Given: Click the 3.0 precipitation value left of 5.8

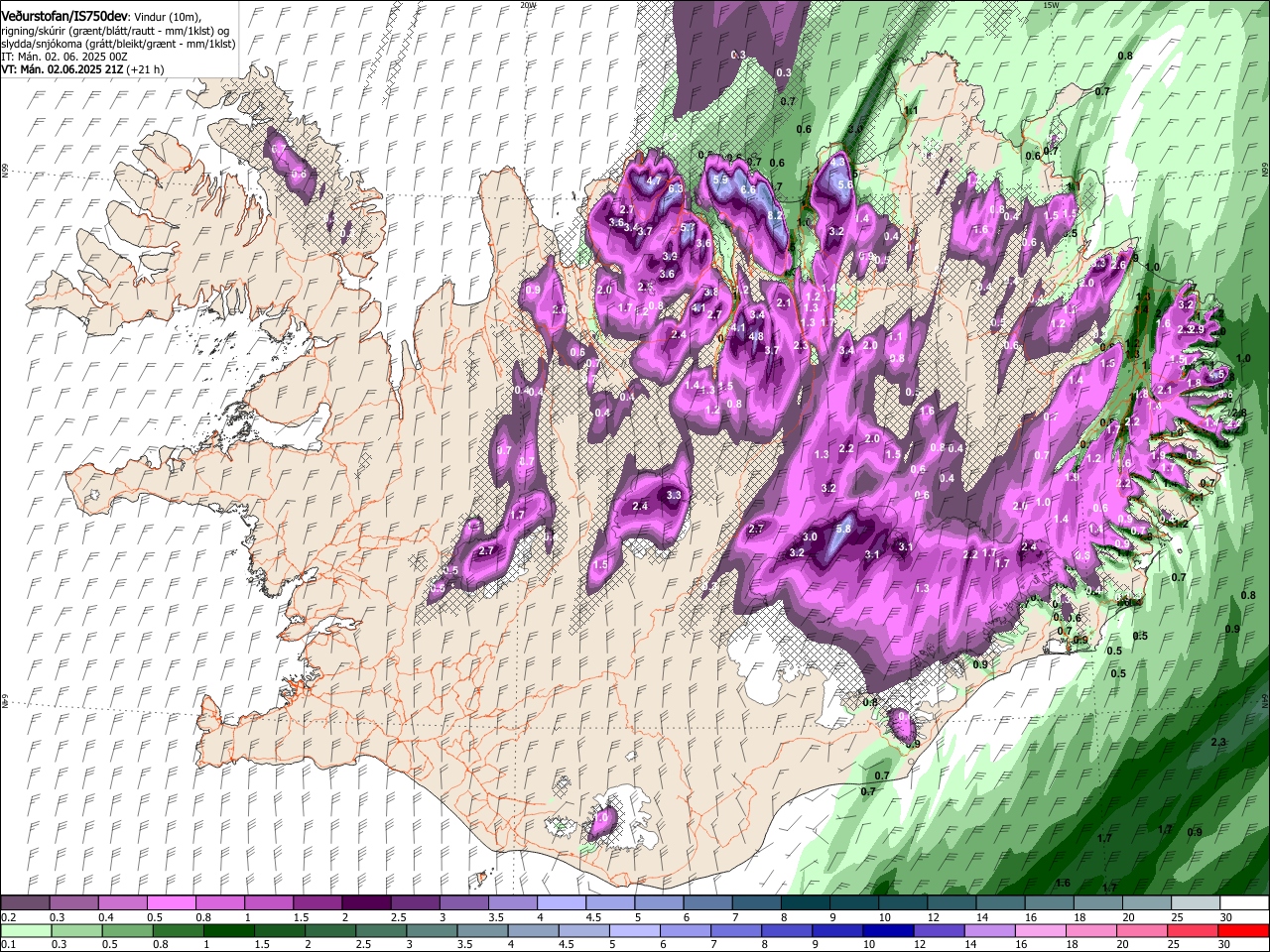Looking at the screenshot, I should point(810,536).
